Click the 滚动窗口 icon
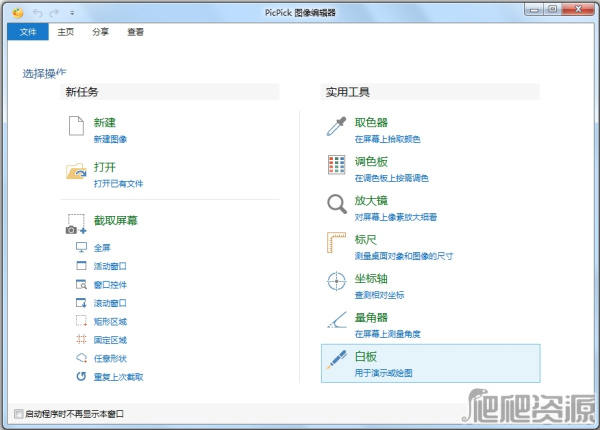The image size is (600, 430). coord(81,303)
